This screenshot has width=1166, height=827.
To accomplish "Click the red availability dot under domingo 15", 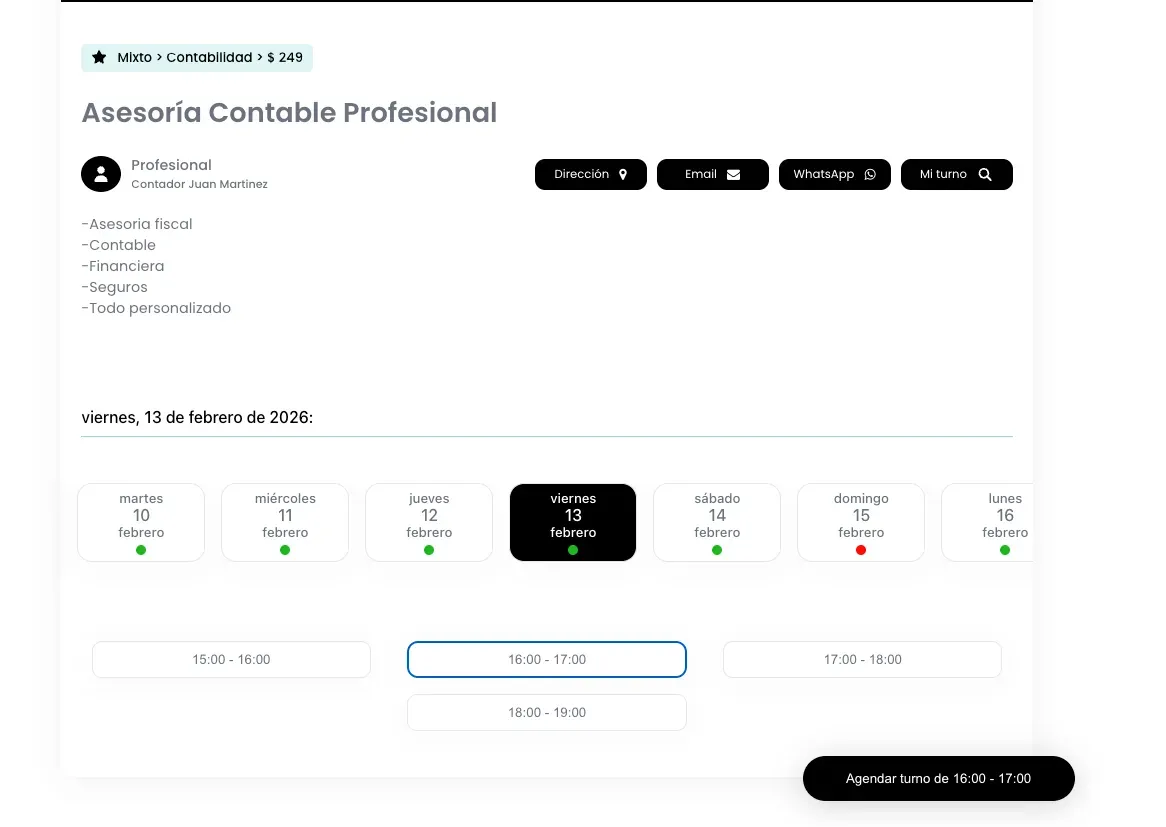I will click(x=861, y=549).
